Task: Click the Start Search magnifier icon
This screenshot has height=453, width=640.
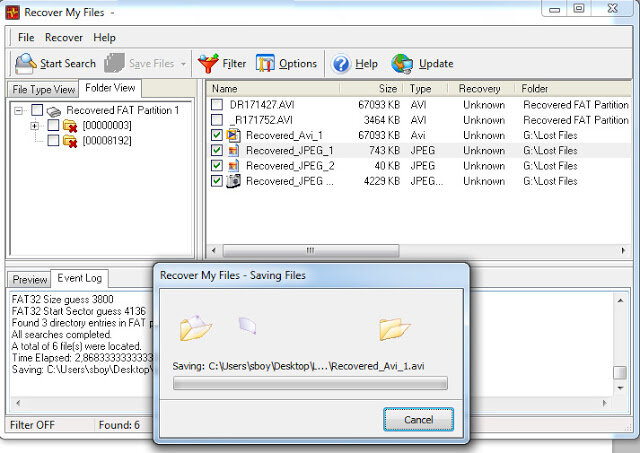Action: tap(25, 64)
